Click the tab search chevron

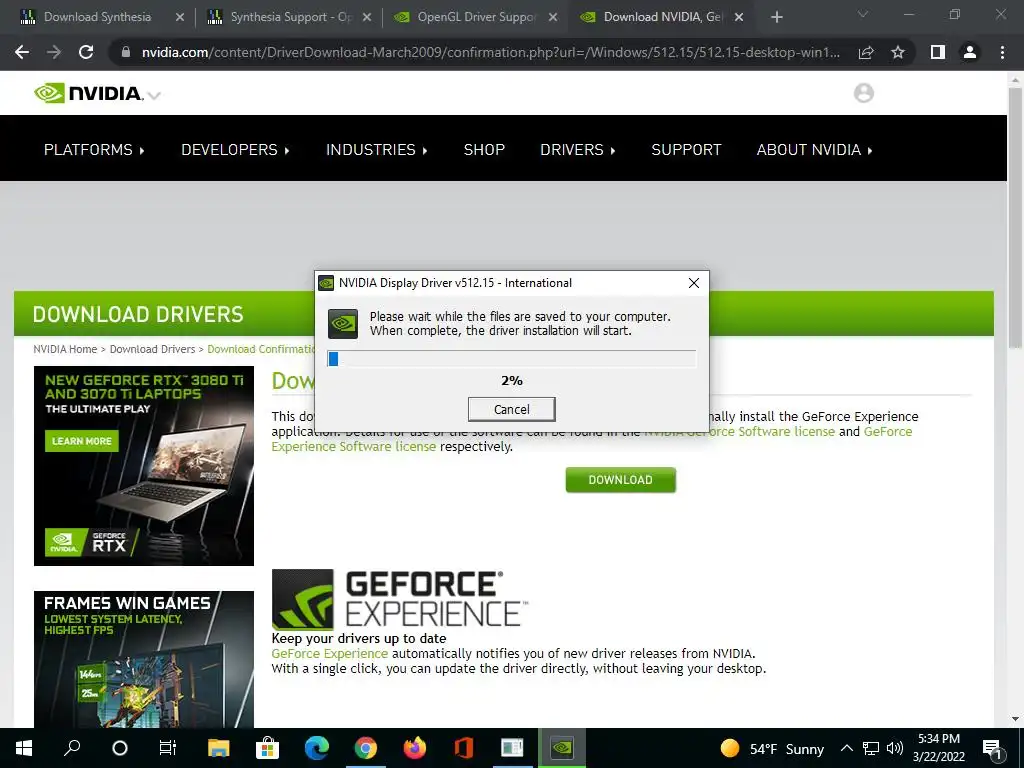coord(863,14)
